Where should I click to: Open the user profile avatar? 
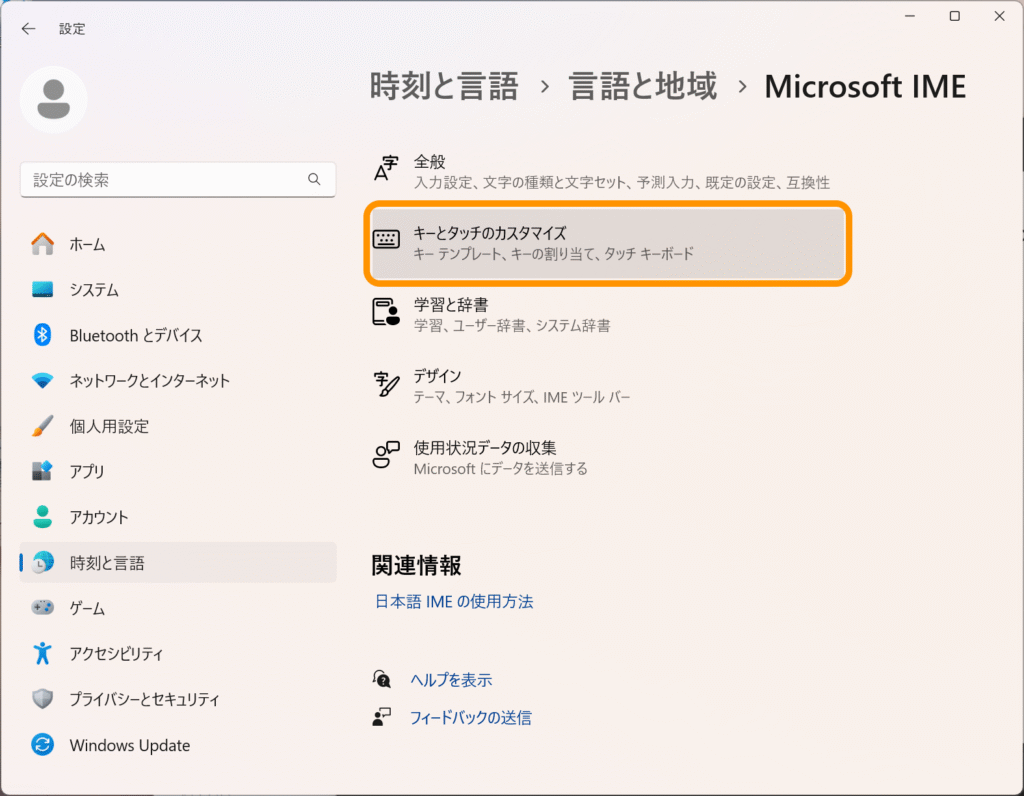(54, 99)
